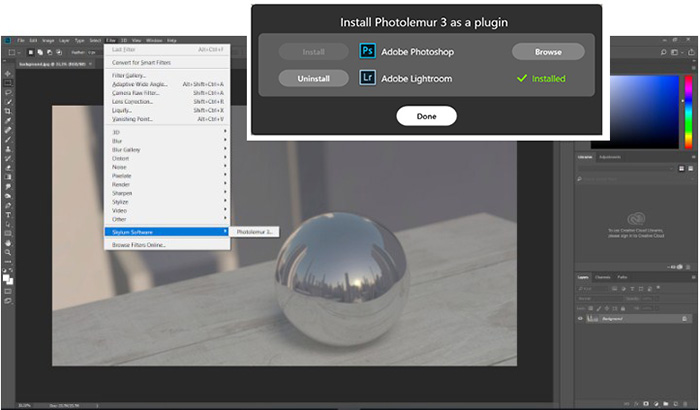Viewport: 700px width, 410px height.
Task: Select the Blur tool in toolbar
Action: (8, 187)
